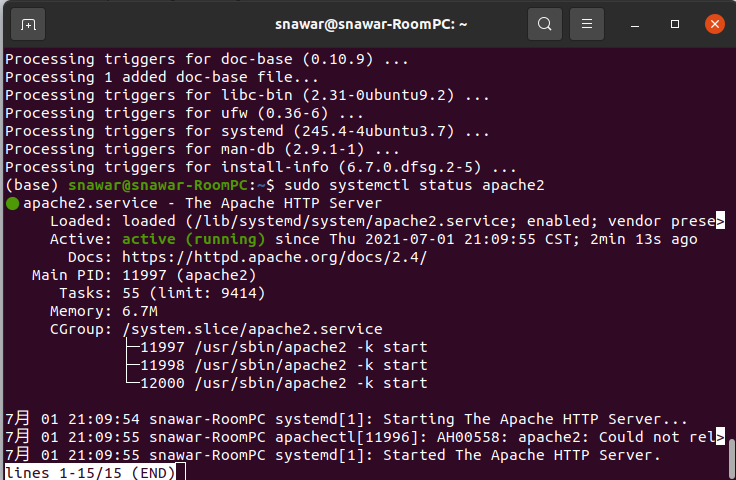Viewport: 736px width, 480px height.
Task: Click the terminal vertical scrollbar
Action: (731, 457)
